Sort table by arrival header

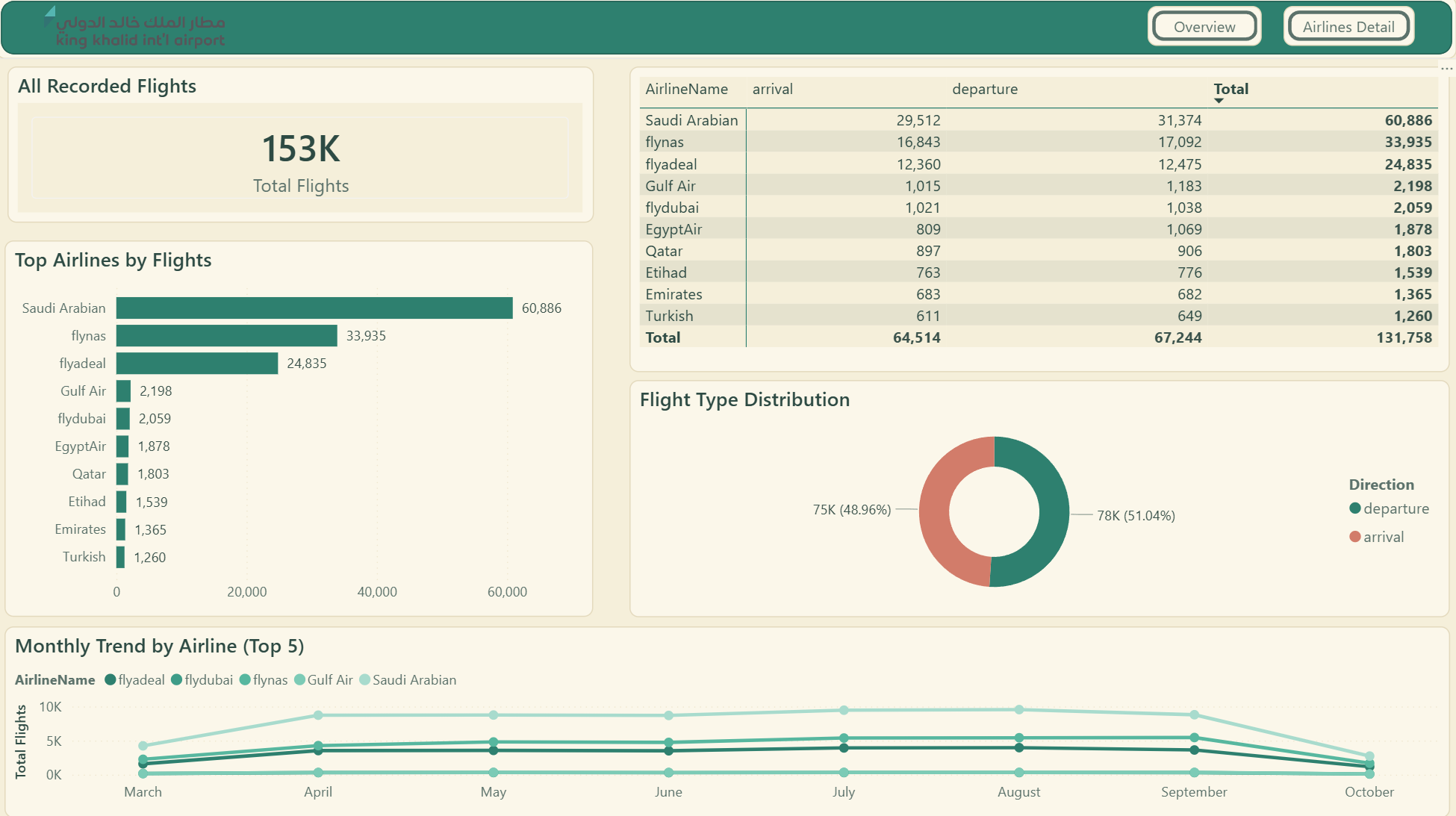772,89
